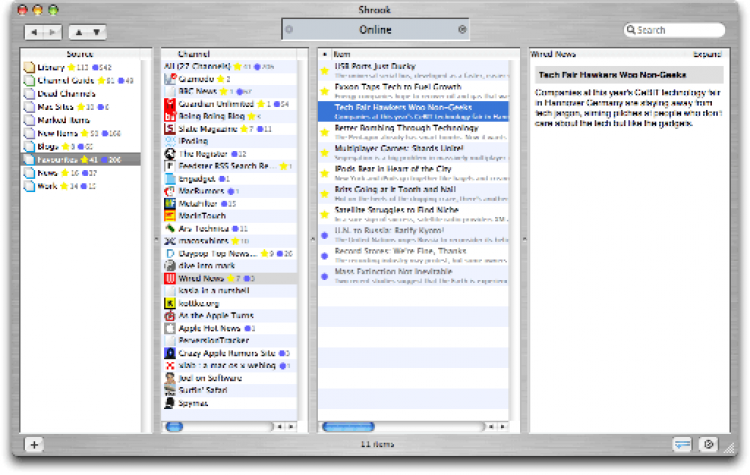
Task: Click the dot status column header
Action: click(325, 54)
